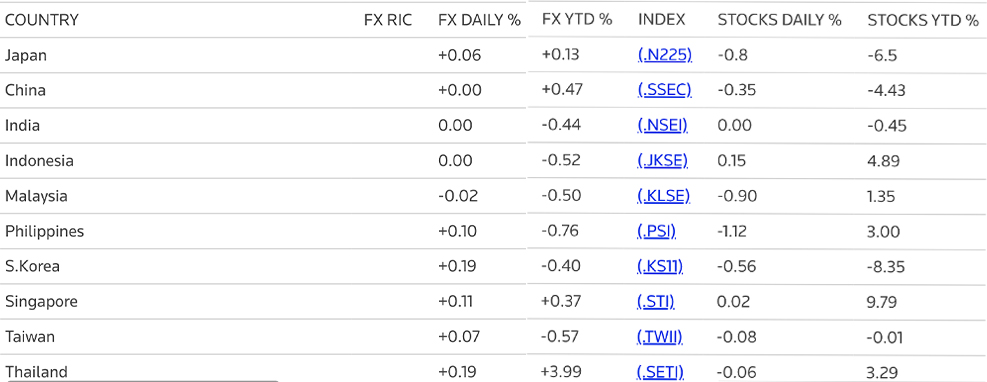Open the .N225 index link
This screenshot has height=382, width=987.
(x=665, y=55)
